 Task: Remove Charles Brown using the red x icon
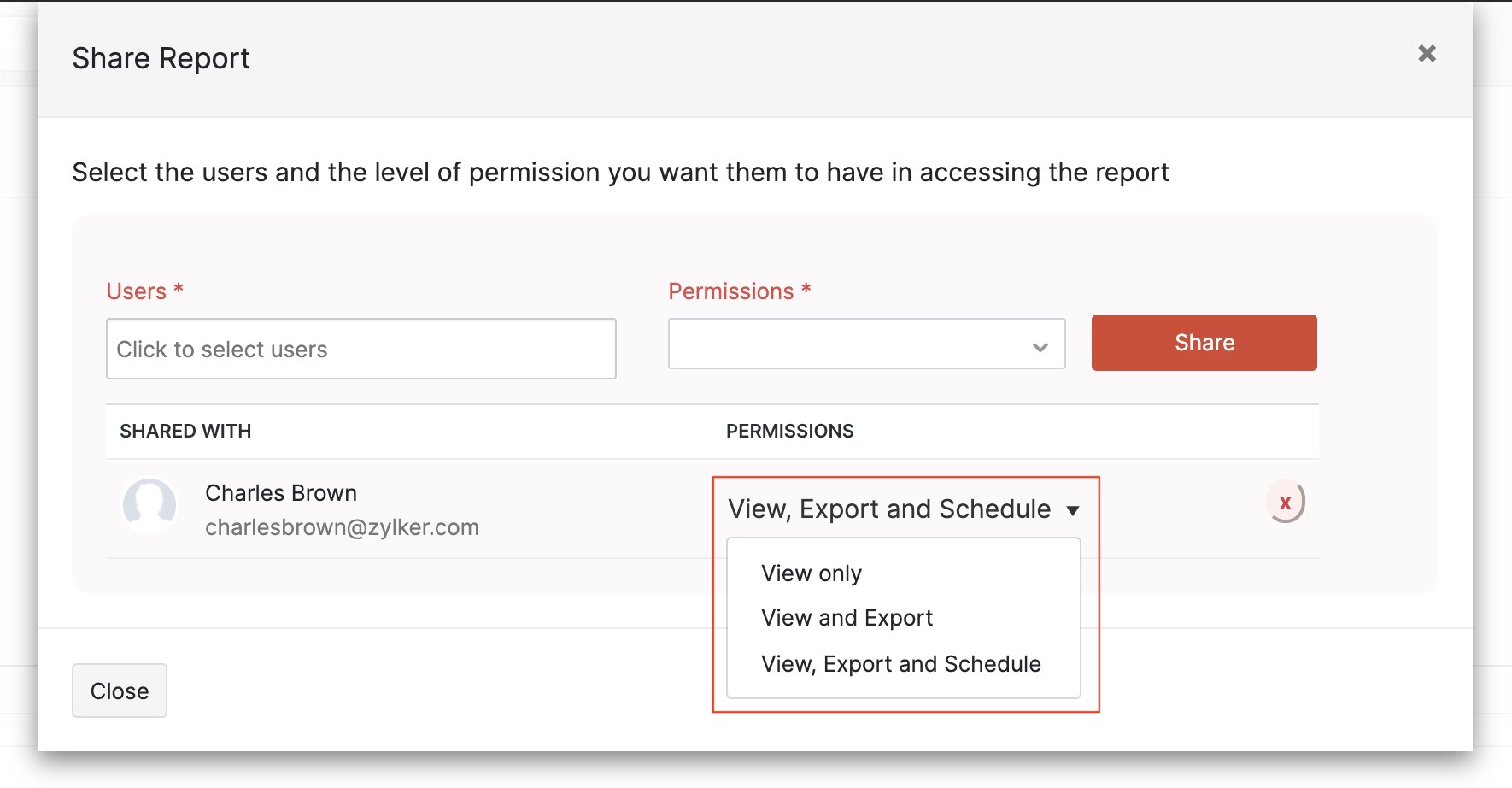click(x=1285, y=504)
